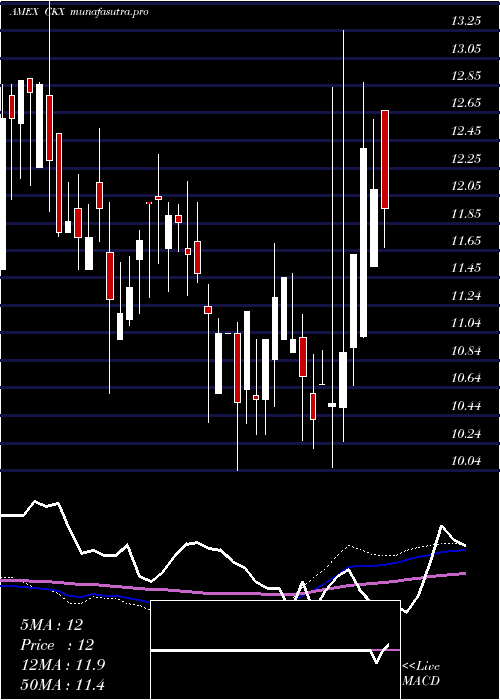This screenshot has width=500, height=700.
Task: Click the 11.65 price axis label
Action: coord(466,241)
